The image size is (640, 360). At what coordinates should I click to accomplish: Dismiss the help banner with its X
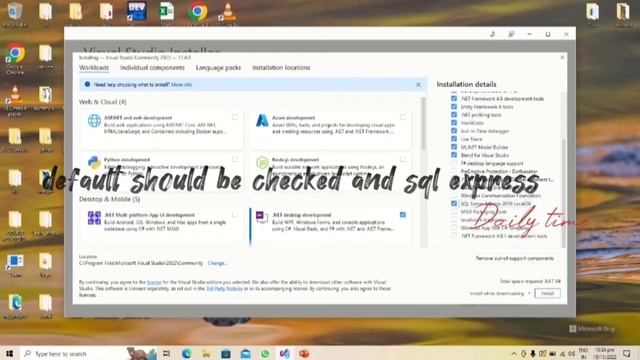[x=418, y=84]
